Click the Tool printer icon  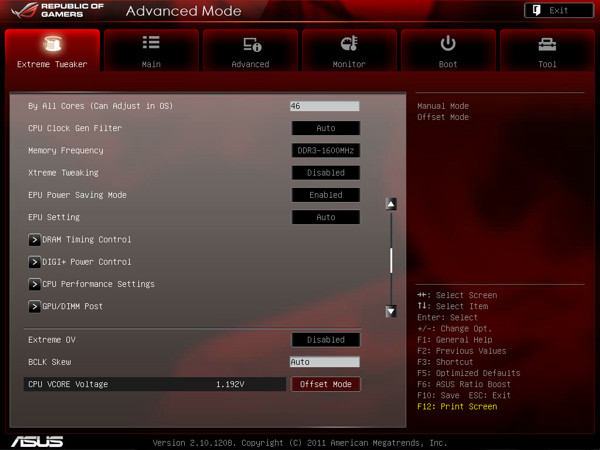(x=547, y=44)
